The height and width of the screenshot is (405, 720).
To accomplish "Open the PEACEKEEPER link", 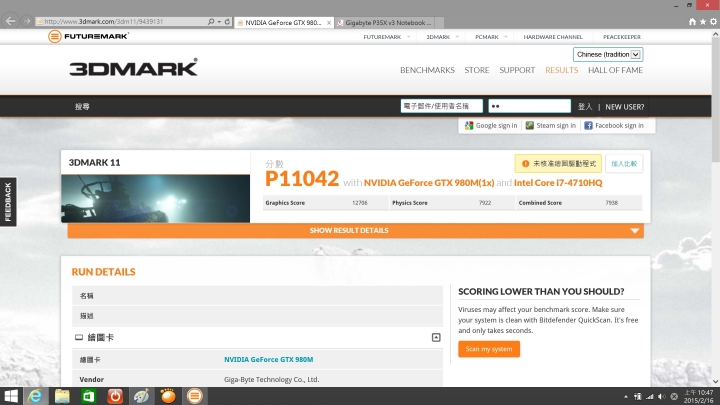I will tap(622, 37).
